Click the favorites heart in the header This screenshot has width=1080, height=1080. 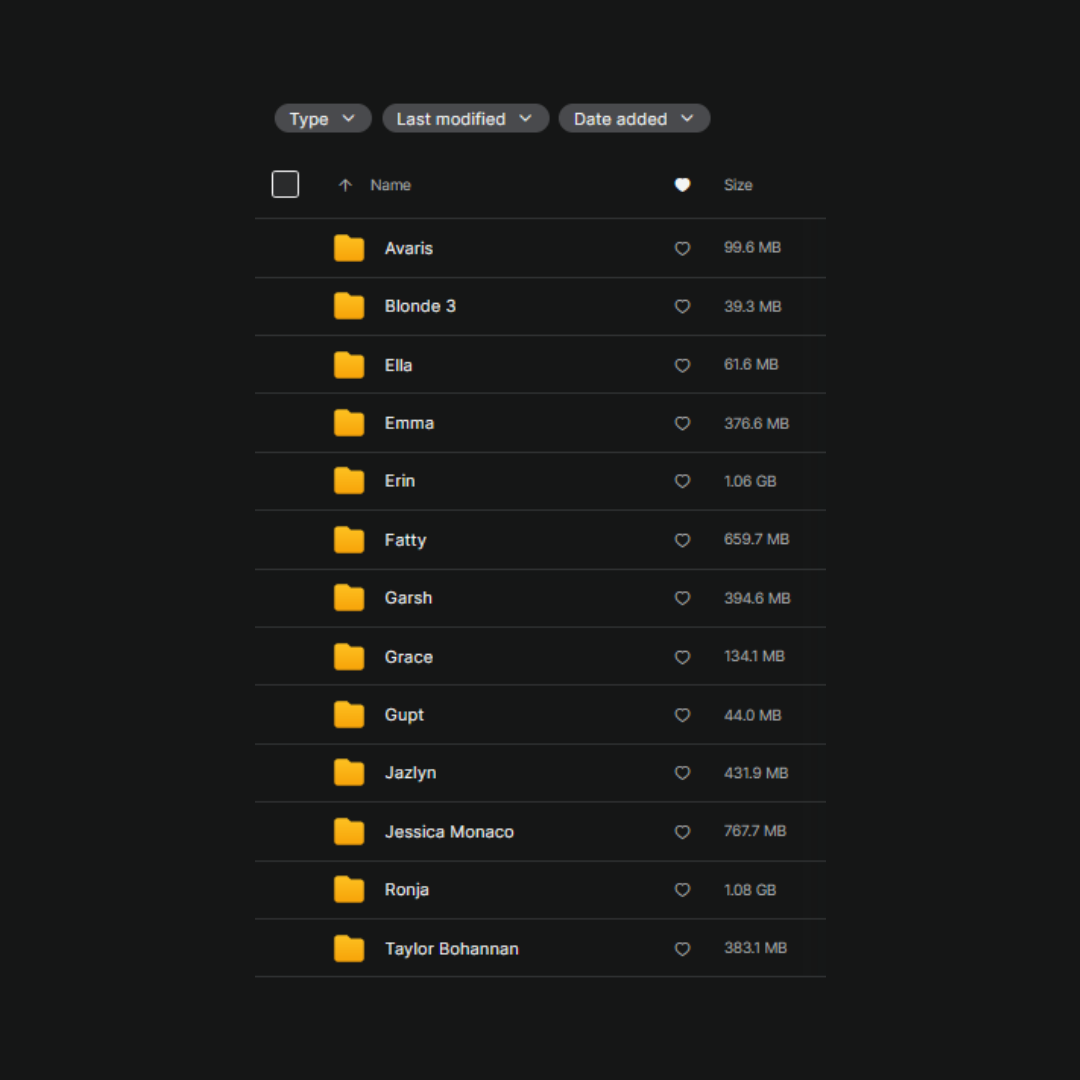(682, 185)
